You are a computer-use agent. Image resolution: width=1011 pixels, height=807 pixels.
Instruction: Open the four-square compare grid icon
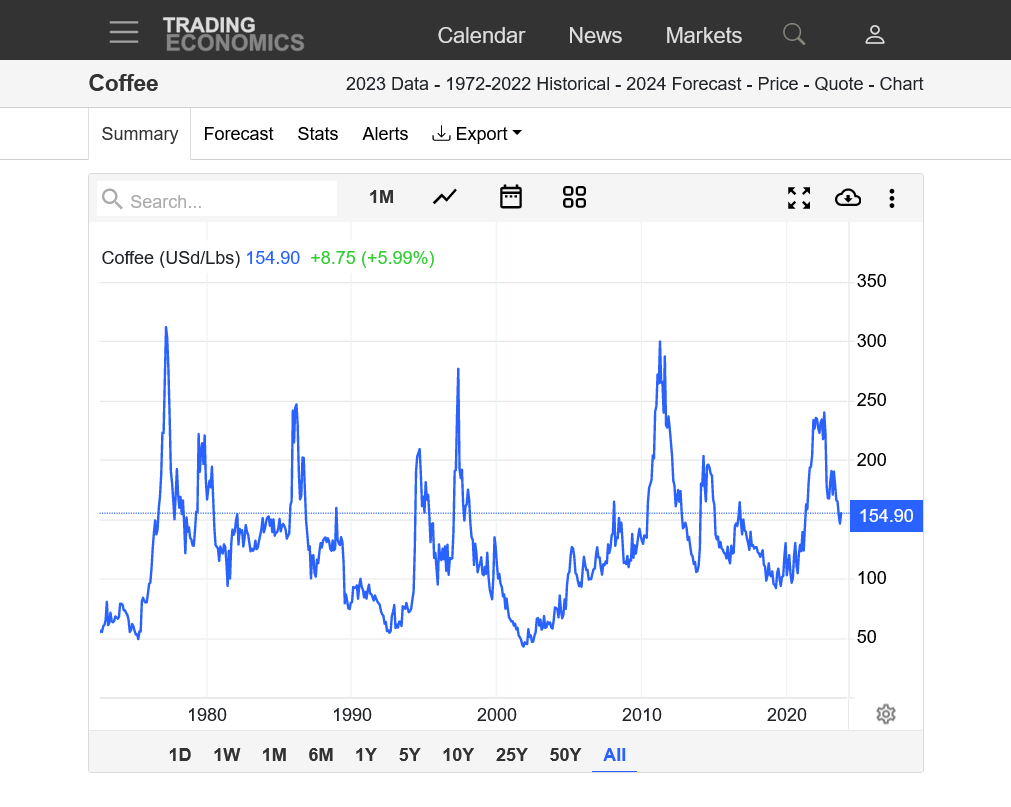point(574,197)
